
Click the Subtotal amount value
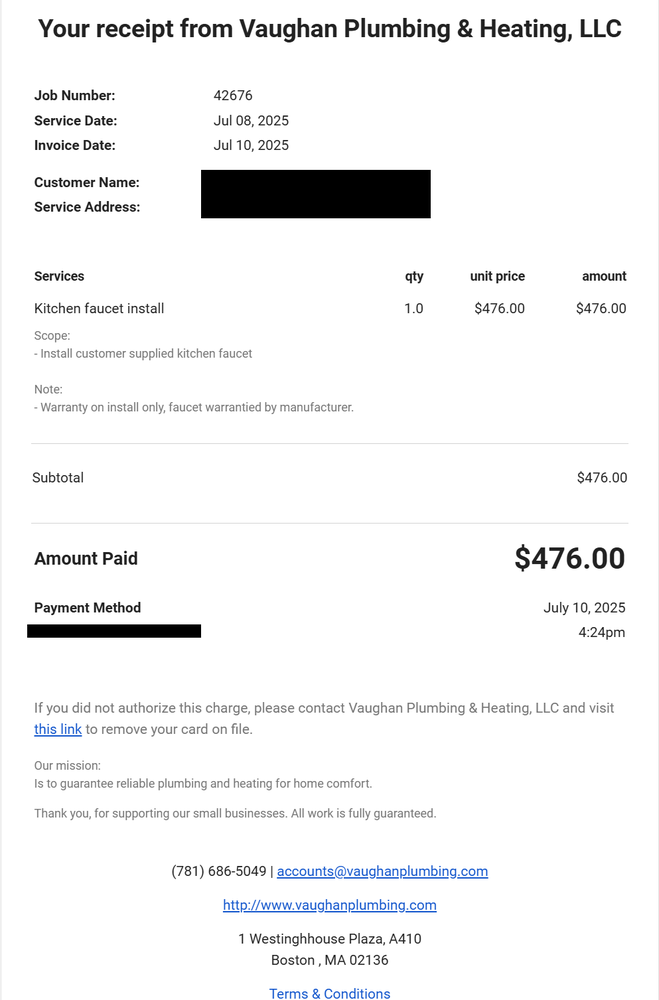tap(601, 478)
